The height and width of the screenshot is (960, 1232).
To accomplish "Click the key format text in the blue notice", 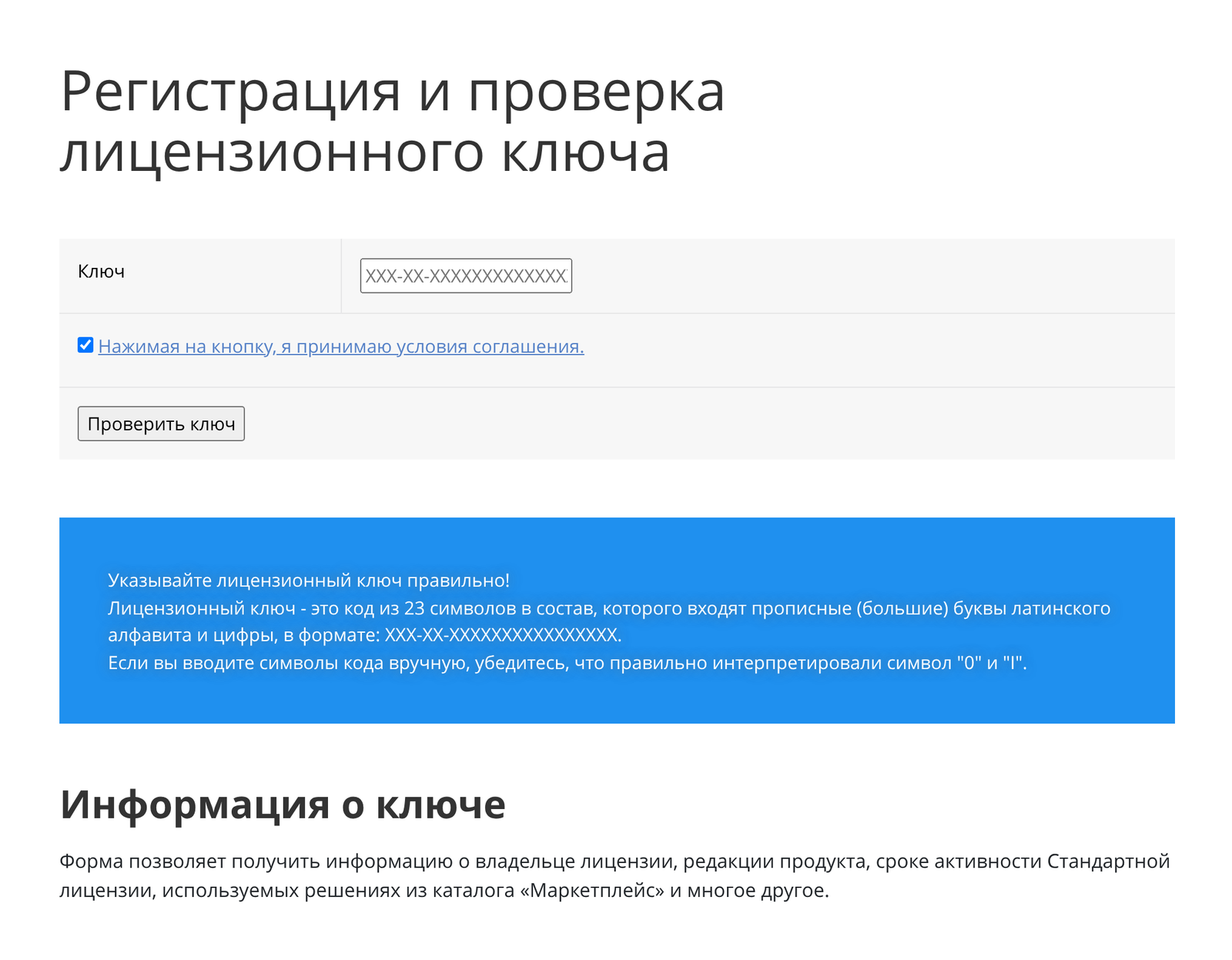I will (x=503, y=635).
